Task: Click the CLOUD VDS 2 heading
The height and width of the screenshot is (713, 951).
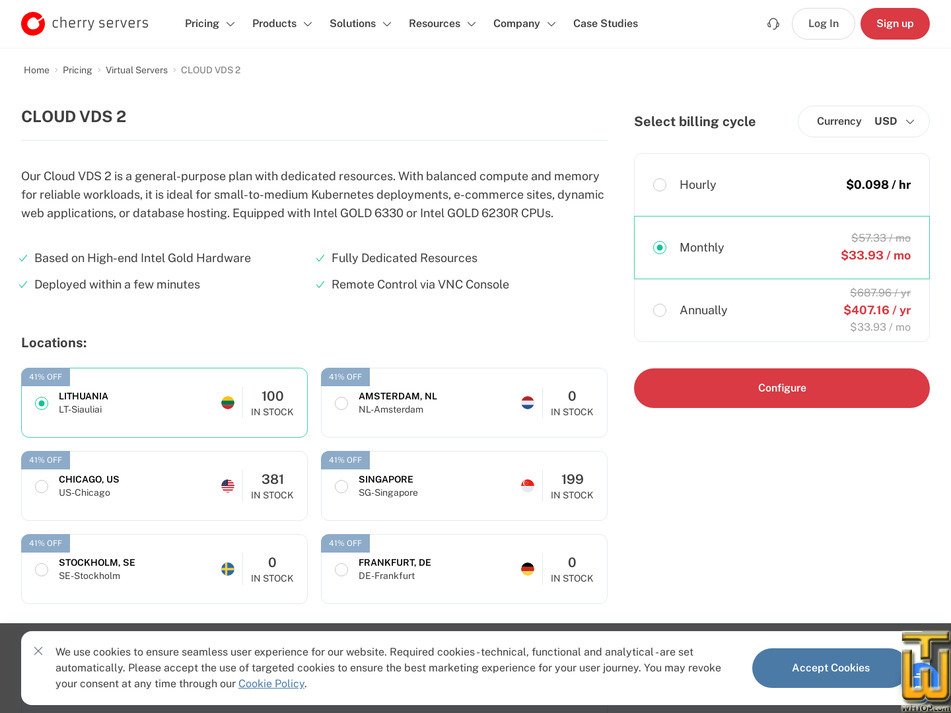Action: [x=74, y=116]
